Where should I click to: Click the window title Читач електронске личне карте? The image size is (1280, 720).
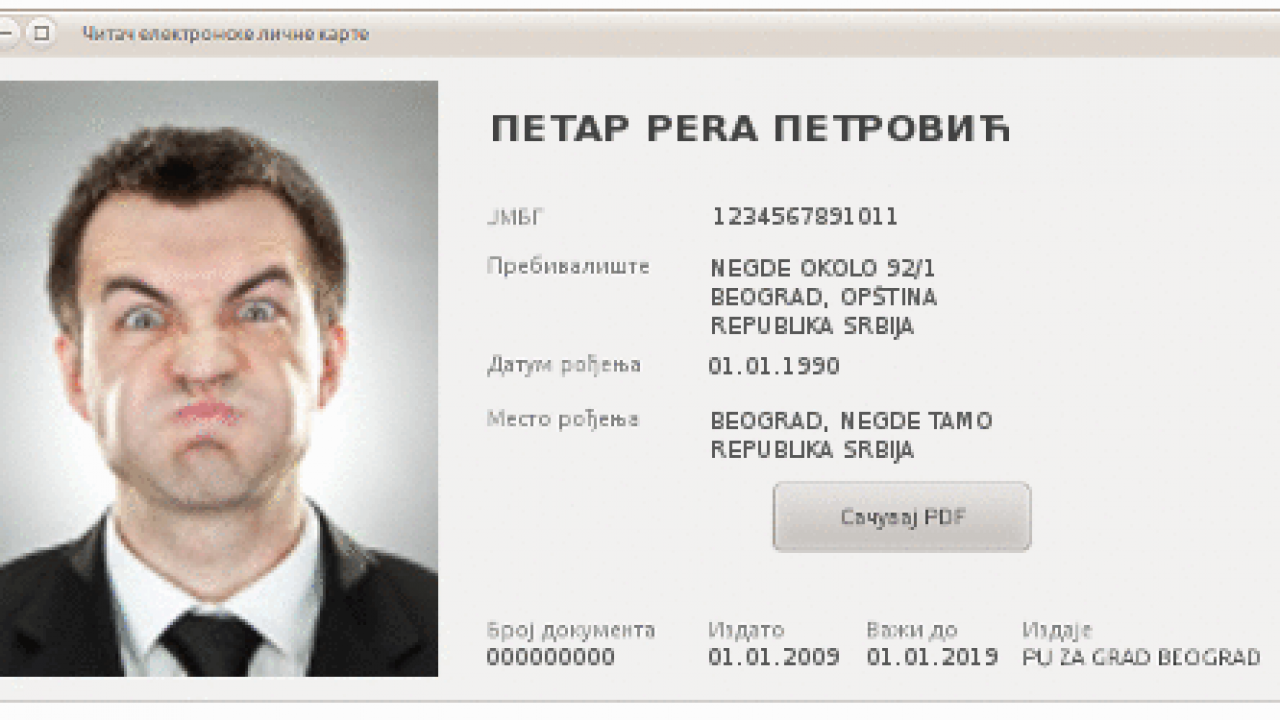(x=225, y=34)
